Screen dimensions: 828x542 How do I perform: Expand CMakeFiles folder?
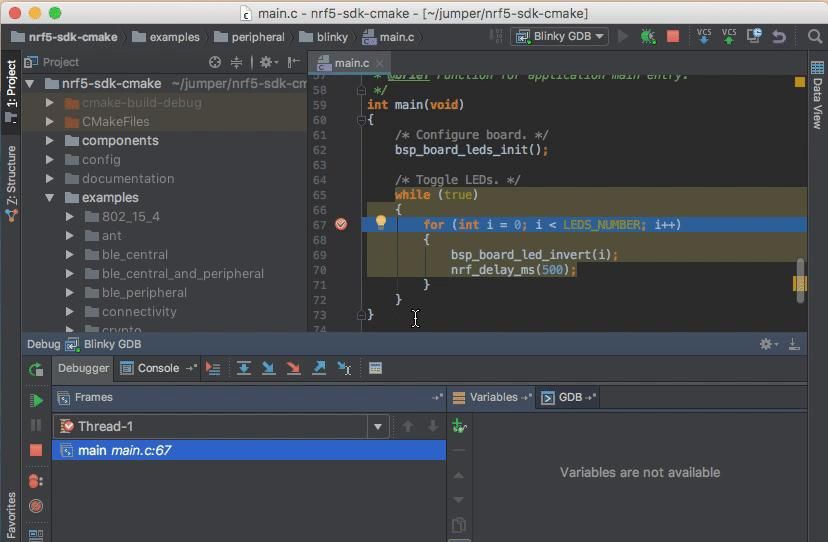[x=50, y=122]
